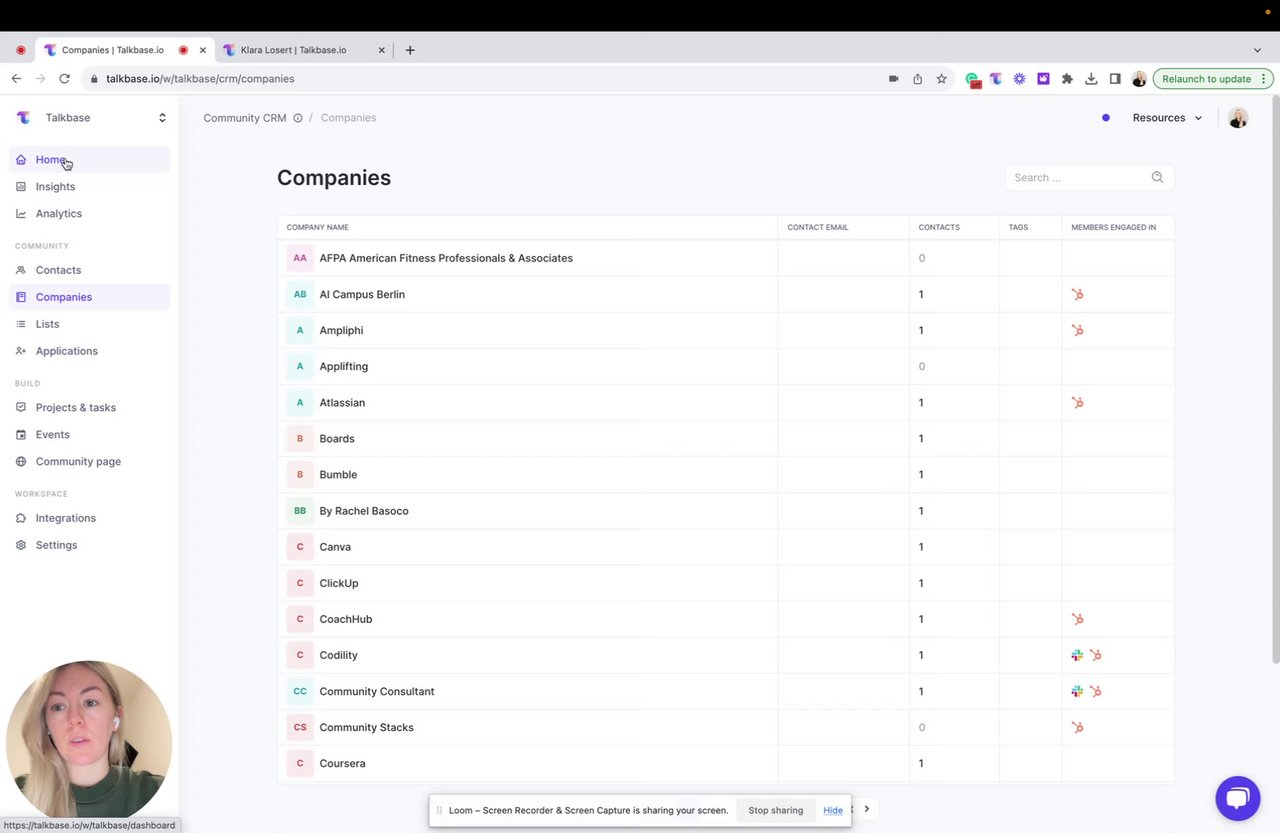Click the CC avatar badge for Community Consultant
1280x833 pixels.
(300, 692)
